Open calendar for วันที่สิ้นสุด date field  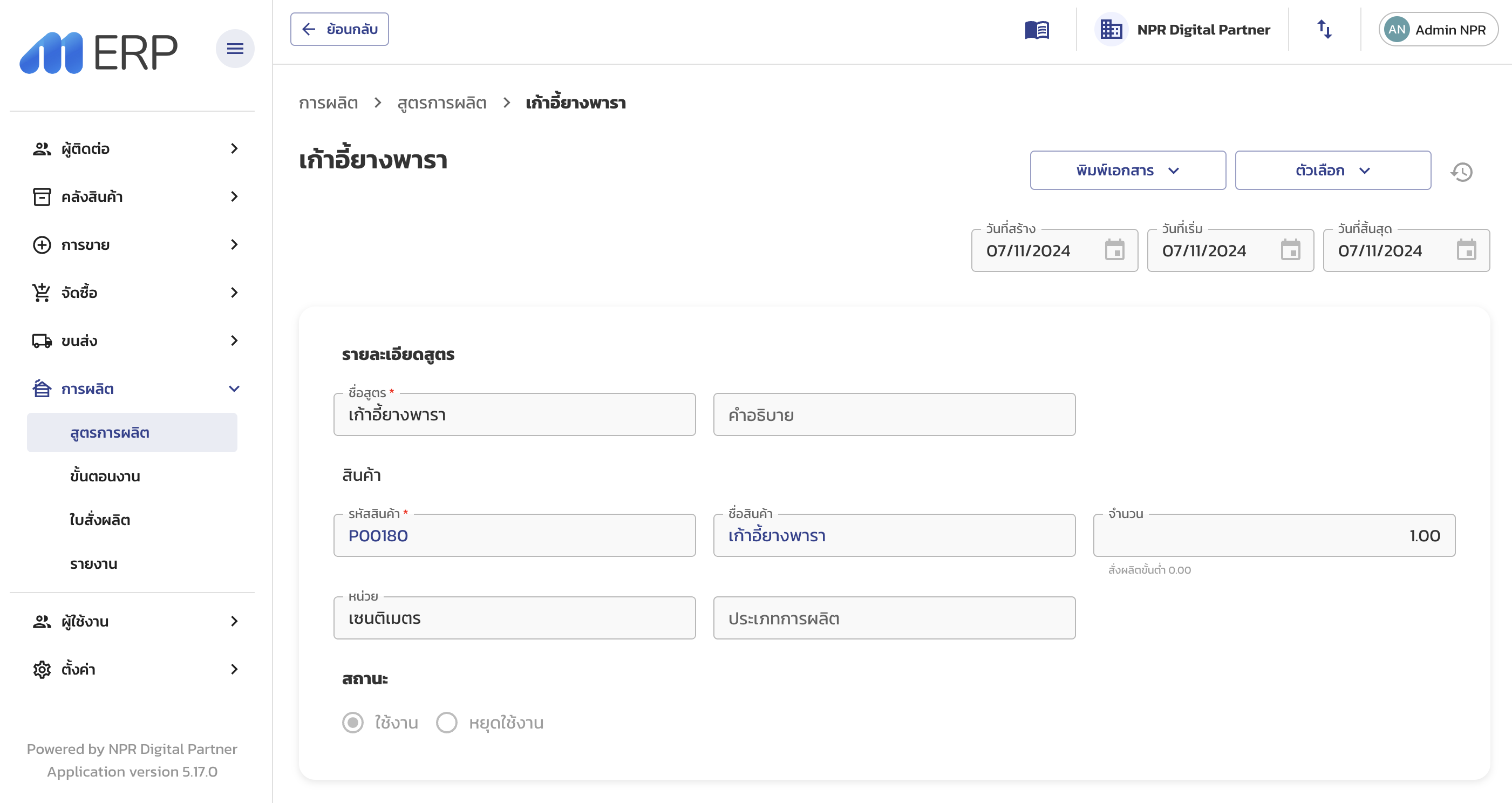coord(1466,250)
